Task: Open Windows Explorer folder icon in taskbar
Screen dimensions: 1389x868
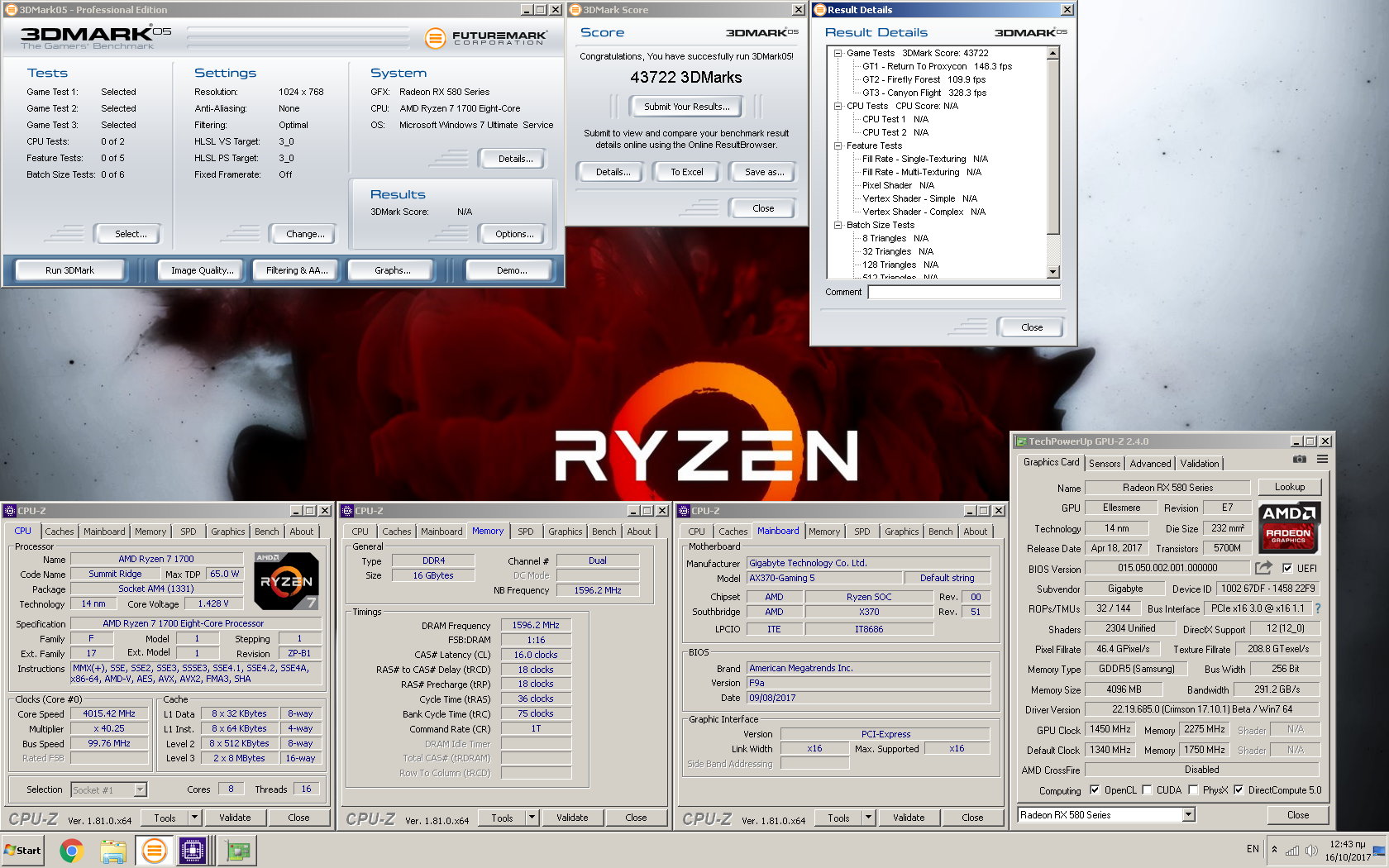Action: [113, 850]
